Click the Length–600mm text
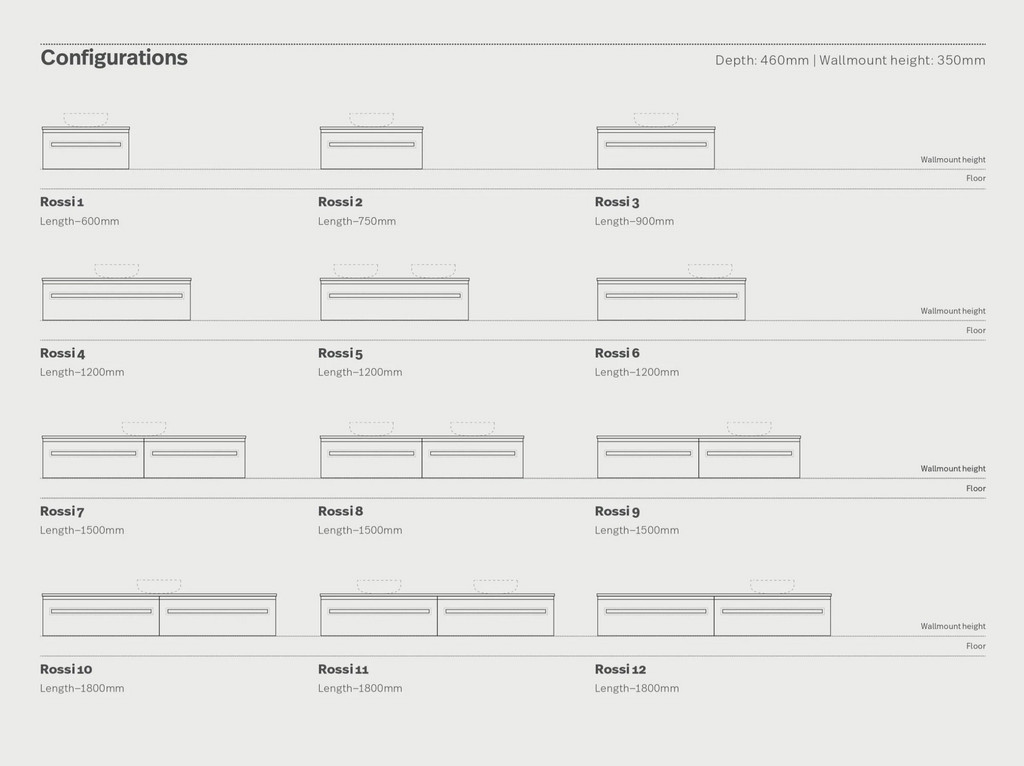Viewport: 1024px width, 766px height. pos(79,221)
